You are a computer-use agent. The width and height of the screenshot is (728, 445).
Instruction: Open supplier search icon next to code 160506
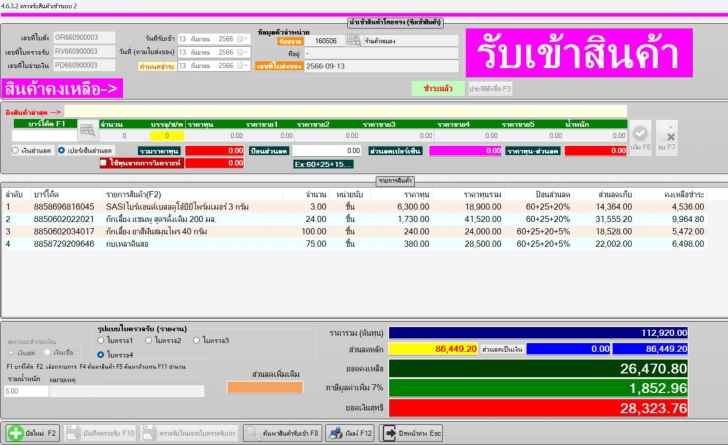pyautogui.click(x=354, y=41)
